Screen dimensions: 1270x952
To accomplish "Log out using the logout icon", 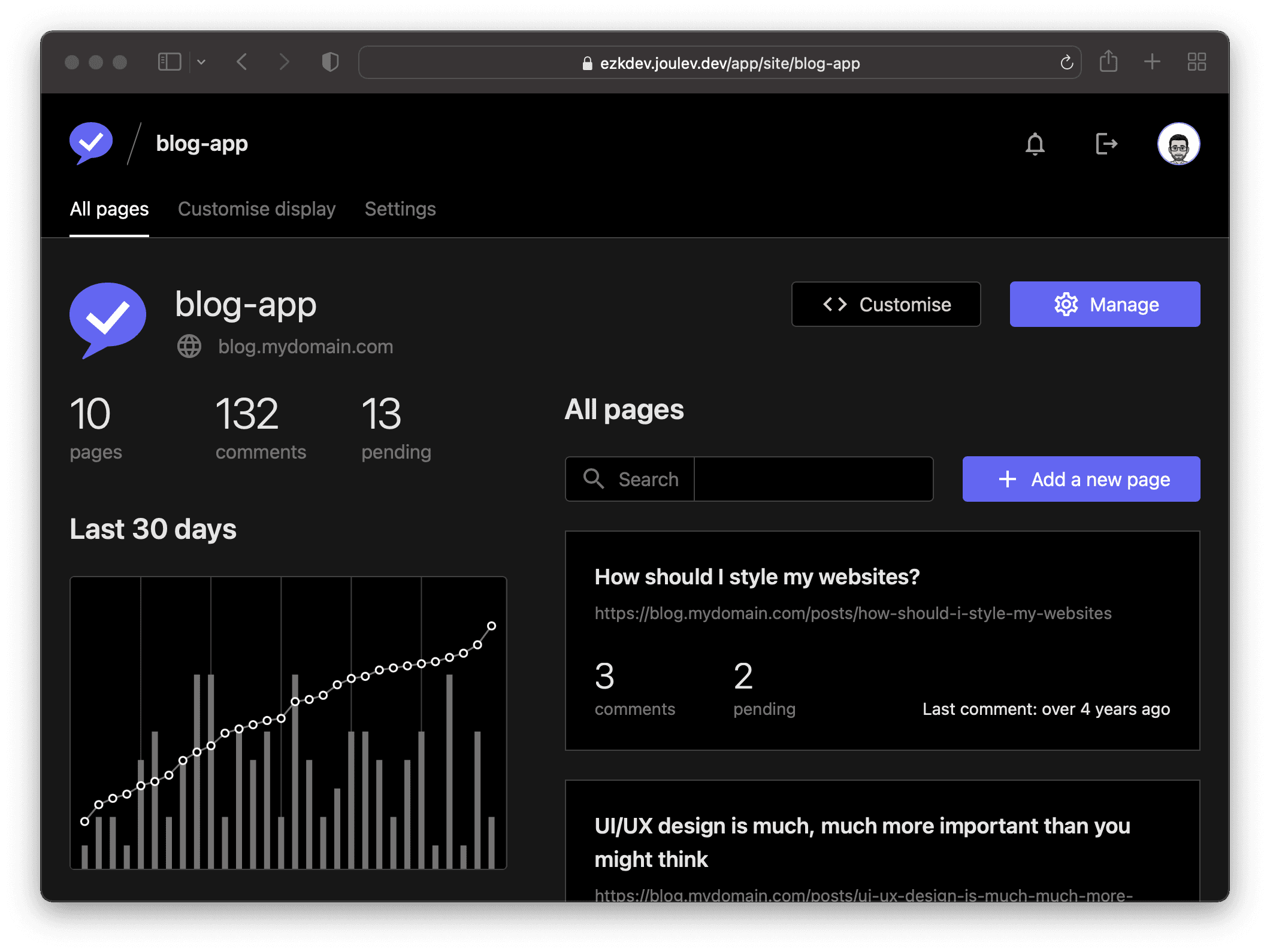I will pos(1106,144).
